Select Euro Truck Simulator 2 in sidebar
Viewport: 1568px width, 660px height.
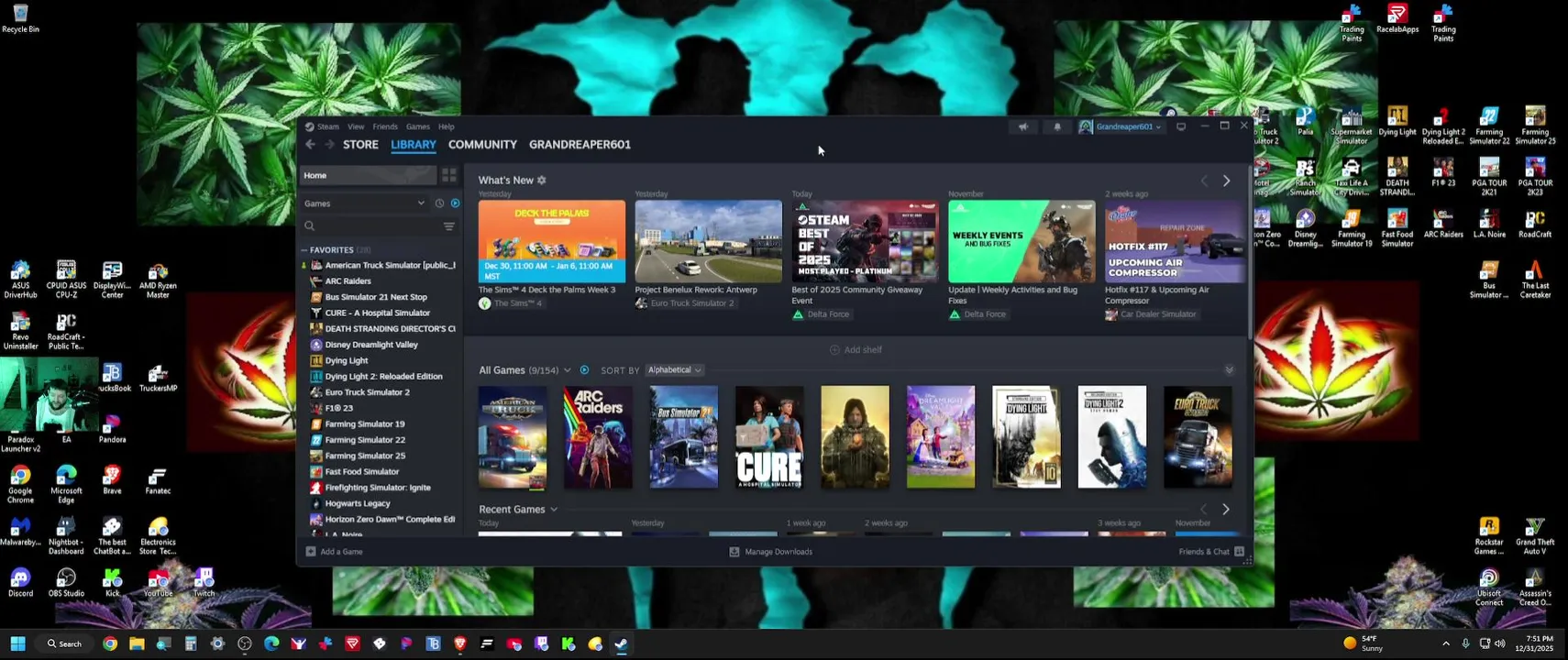click(383, 392)
